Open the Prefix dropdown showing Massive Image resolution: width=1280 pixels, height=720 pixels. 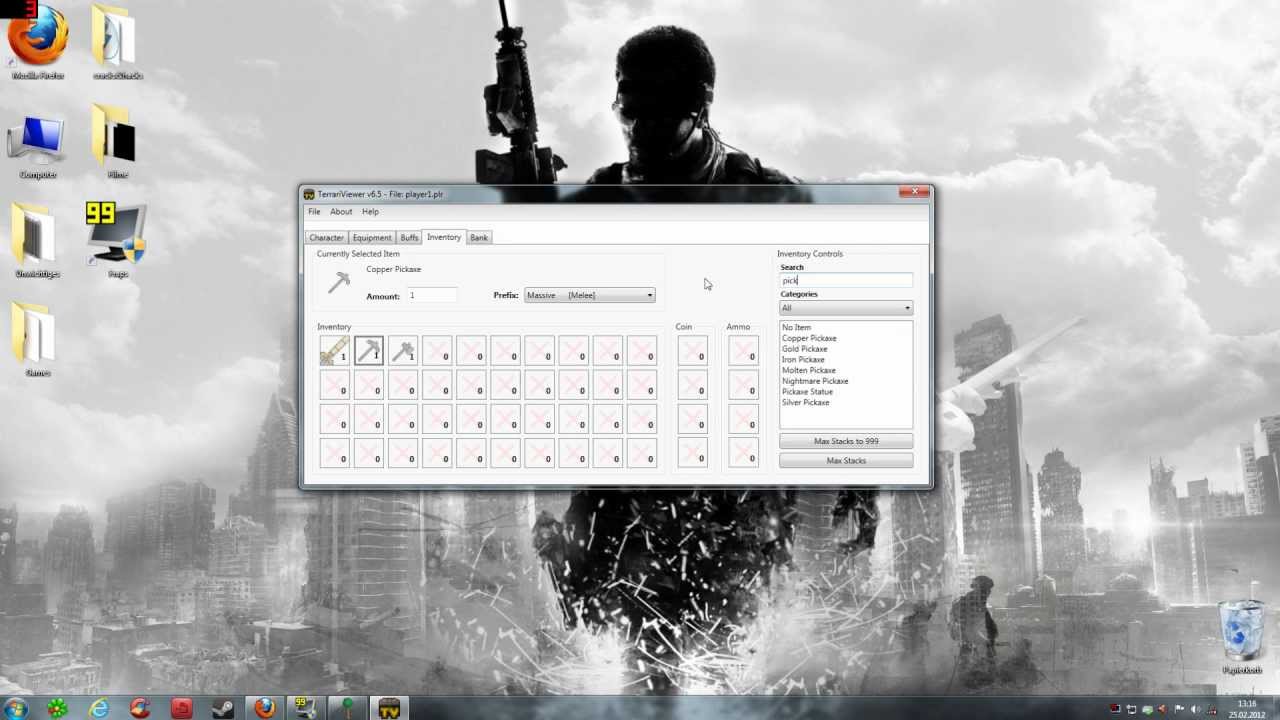(x=590, y=295)
